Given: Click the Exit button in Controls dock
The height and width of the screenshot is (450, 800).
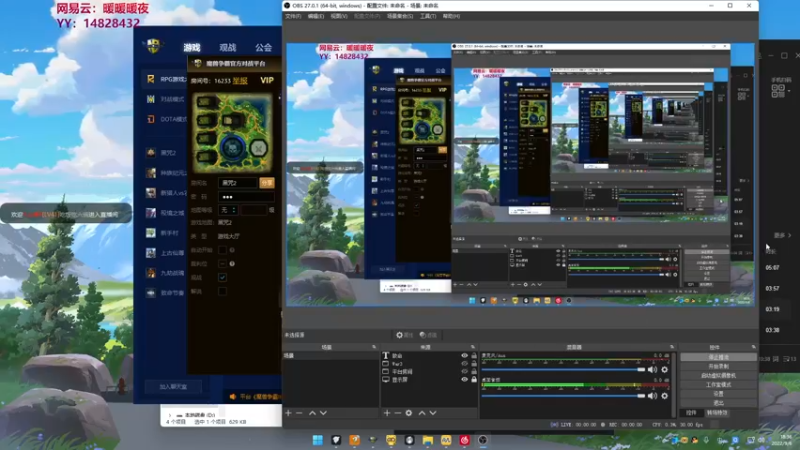Looking at the screenshot, I should click(x=718, y=403).
